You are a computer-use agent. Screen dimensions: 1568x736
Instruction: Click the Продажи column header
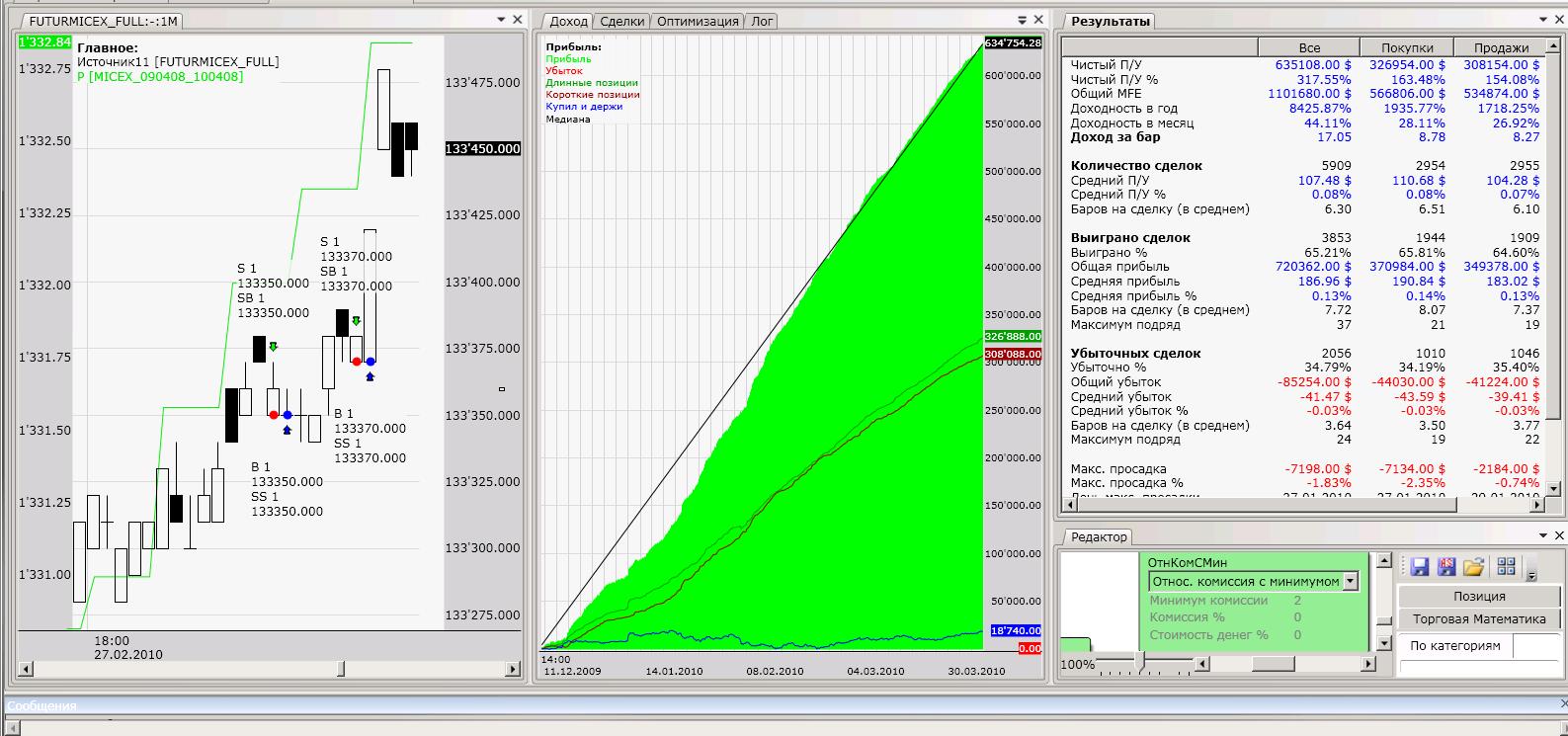(1500, 47)
